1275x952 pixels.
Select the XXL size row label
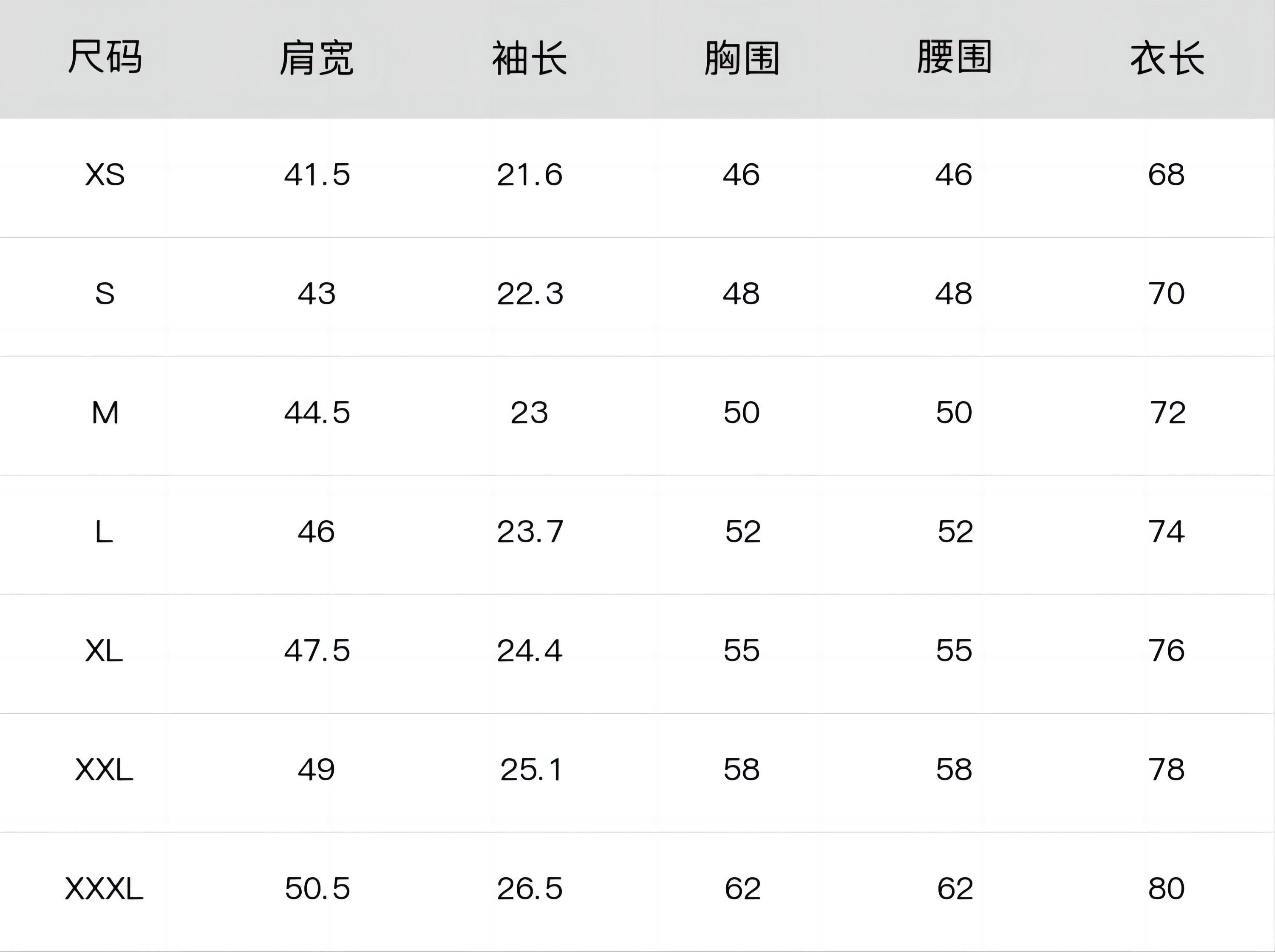pyautogui.click(x=104, y=770)
